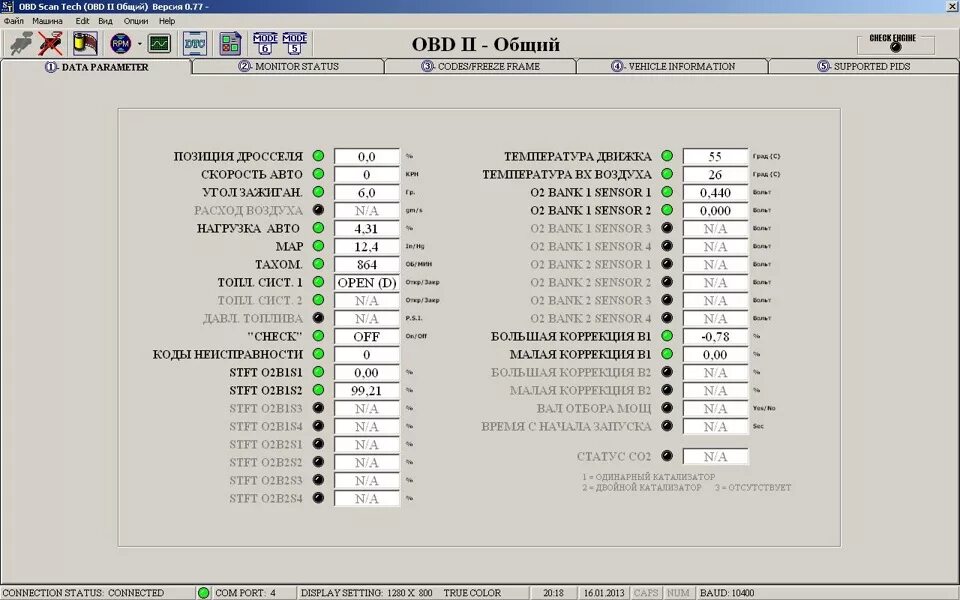
Task: Open the MODE 5 toolbar icon
Action: 294,44
